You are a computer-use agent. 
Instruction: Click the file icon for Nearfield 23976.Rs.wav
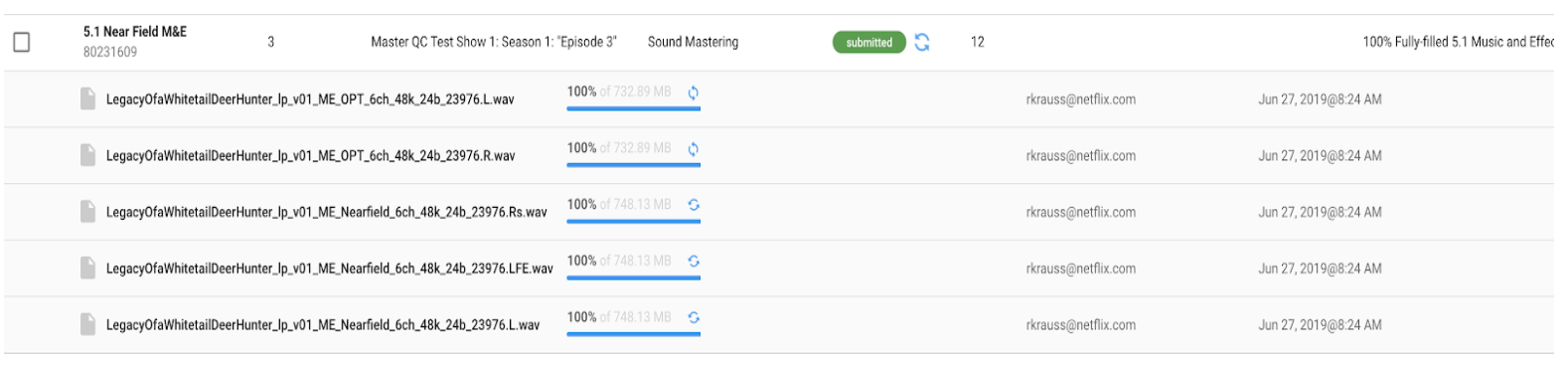(88, 212)
